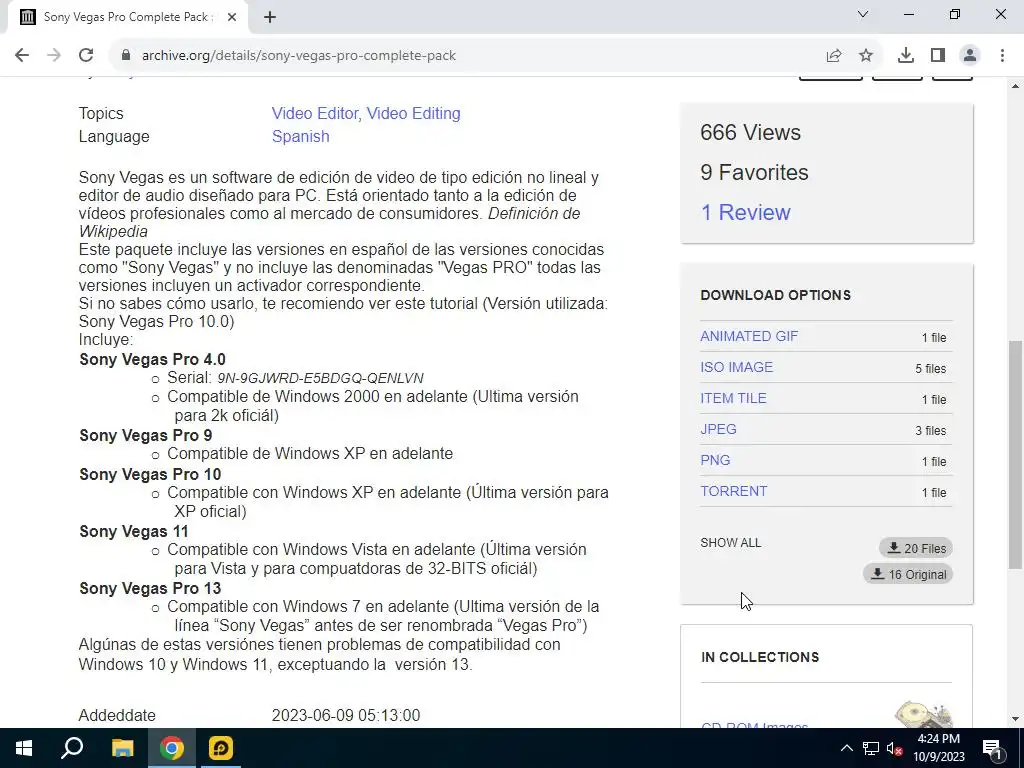This screenshot has height=768, width=1024.
Task: Click the Chrome taskbar icon
Action: (x=172, y=748)
